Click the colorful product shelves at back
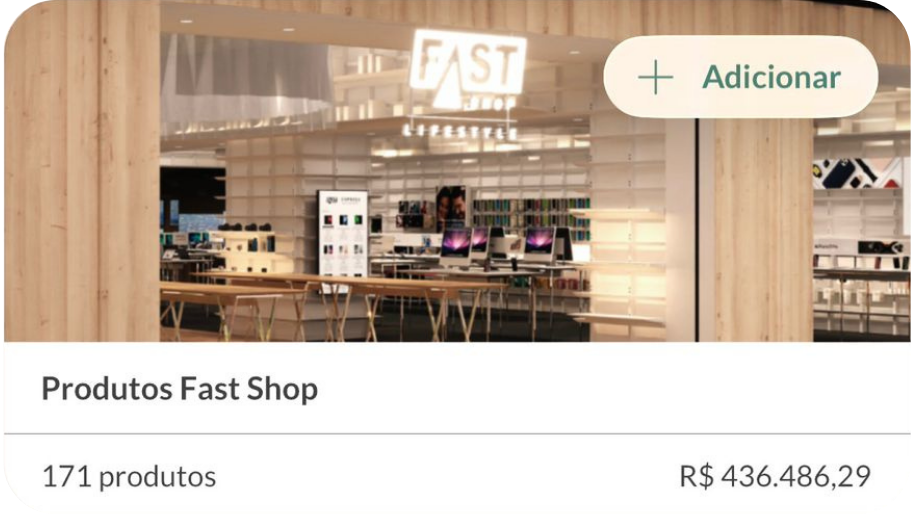Screen dimensions: 914x514 (531, 220)
